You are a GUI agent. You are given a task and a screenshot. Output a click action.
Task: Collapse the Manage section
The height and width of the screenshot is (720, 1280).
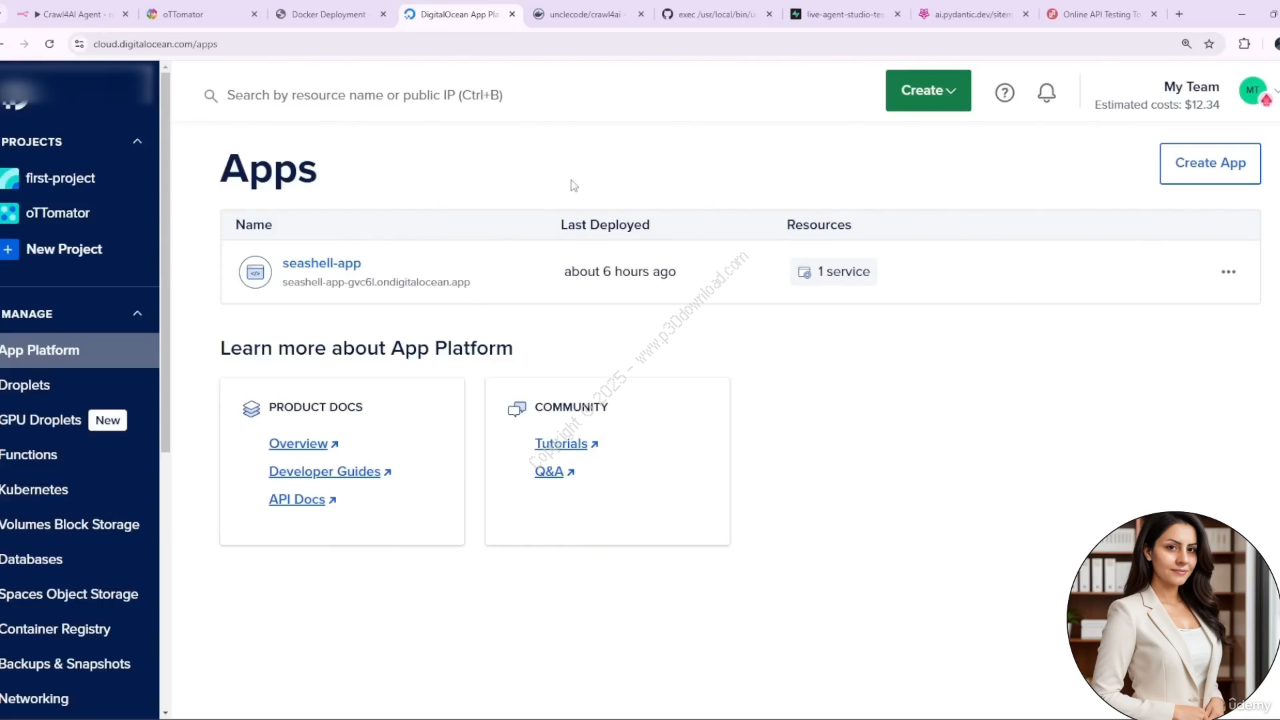pos(137,313)
